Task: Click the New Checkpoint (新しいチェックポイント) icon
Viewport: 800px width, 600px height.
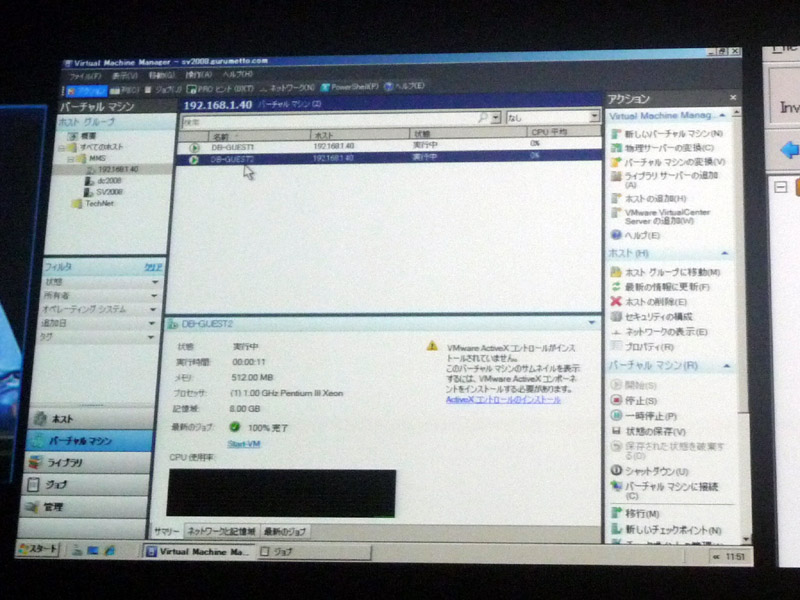Action: [x=616, y=529]
